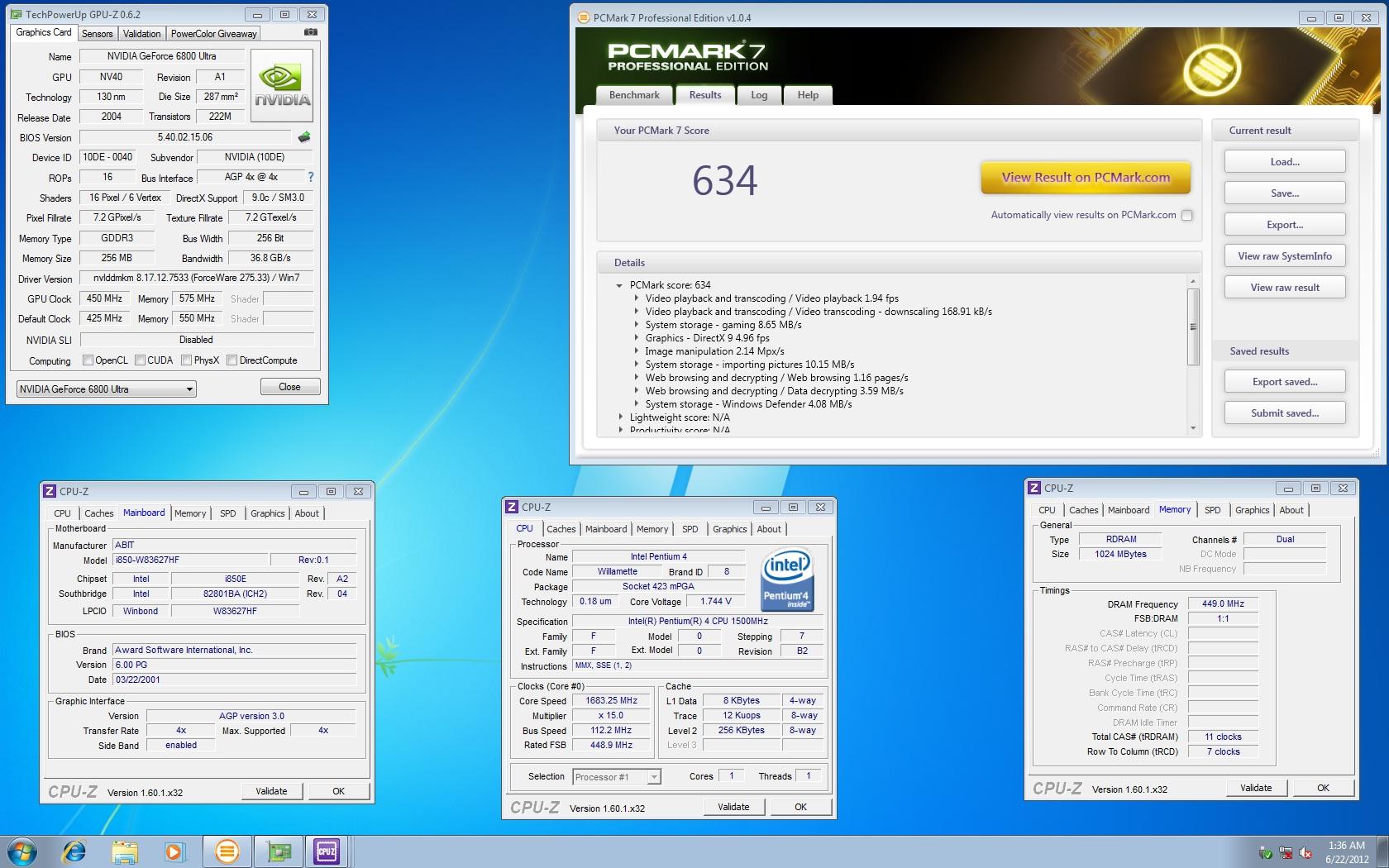Viewport: 1389px width, 868px height.
Task: Click the Intel Pentium 4 logo
Action: click(x=787, y=580)
